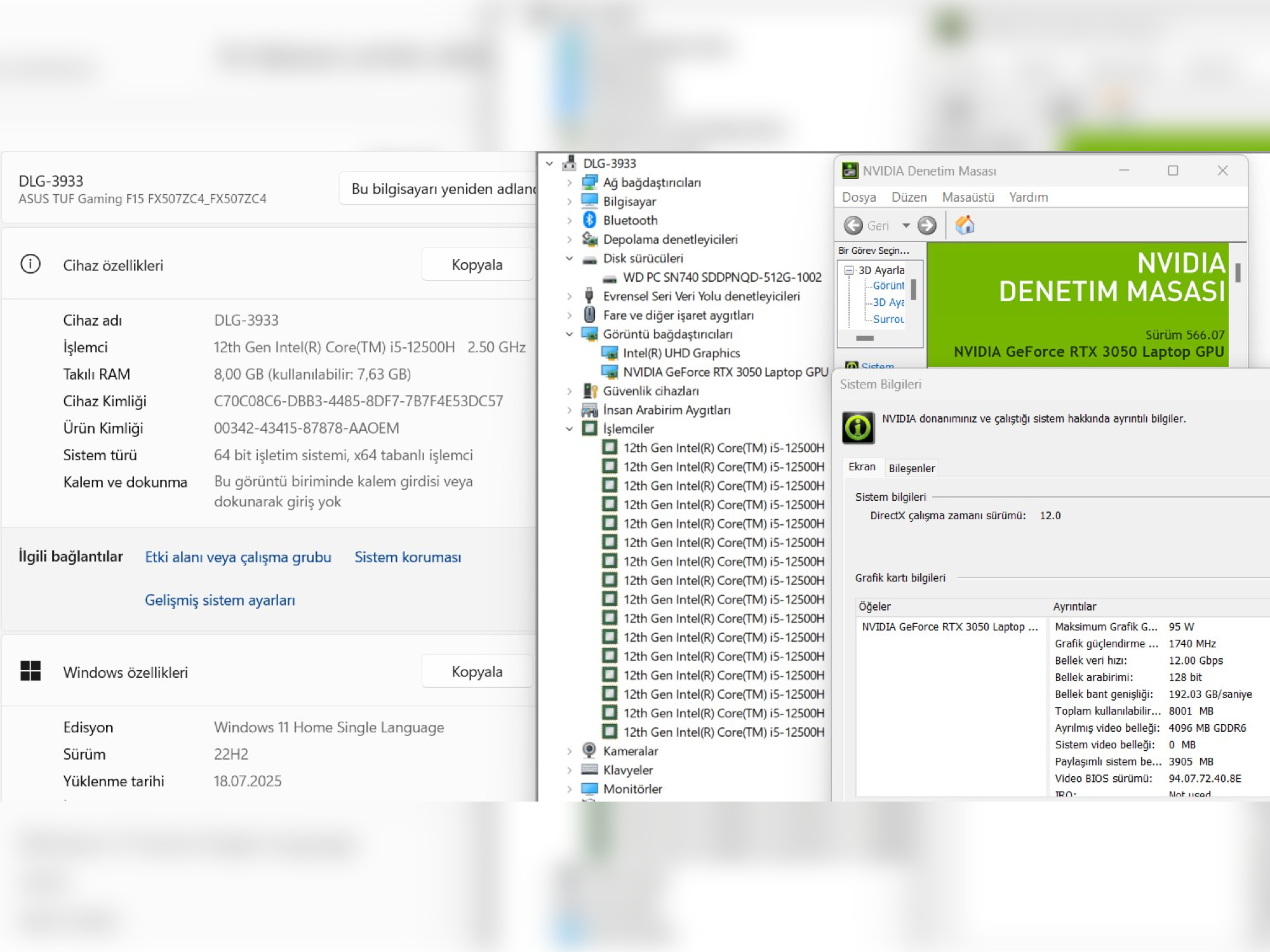Click the device ID value C70C08C6-DBB3-4485-8DF7-7B7F4E53DC57
Image resolution: width=1270 pixels, height=952 pixels.
pos(358,401)
